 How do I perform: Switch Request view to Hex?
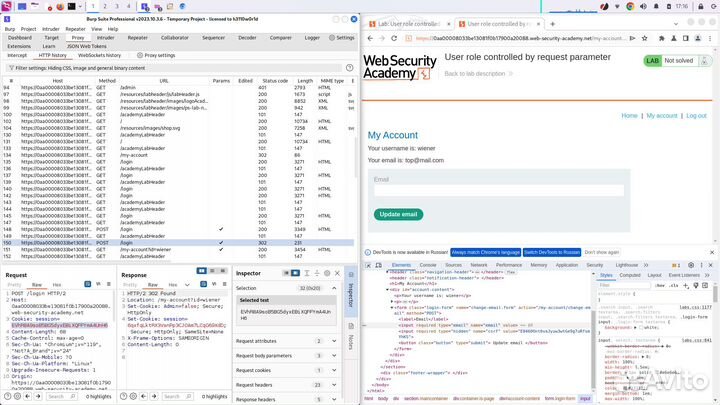tap(57, 285)
